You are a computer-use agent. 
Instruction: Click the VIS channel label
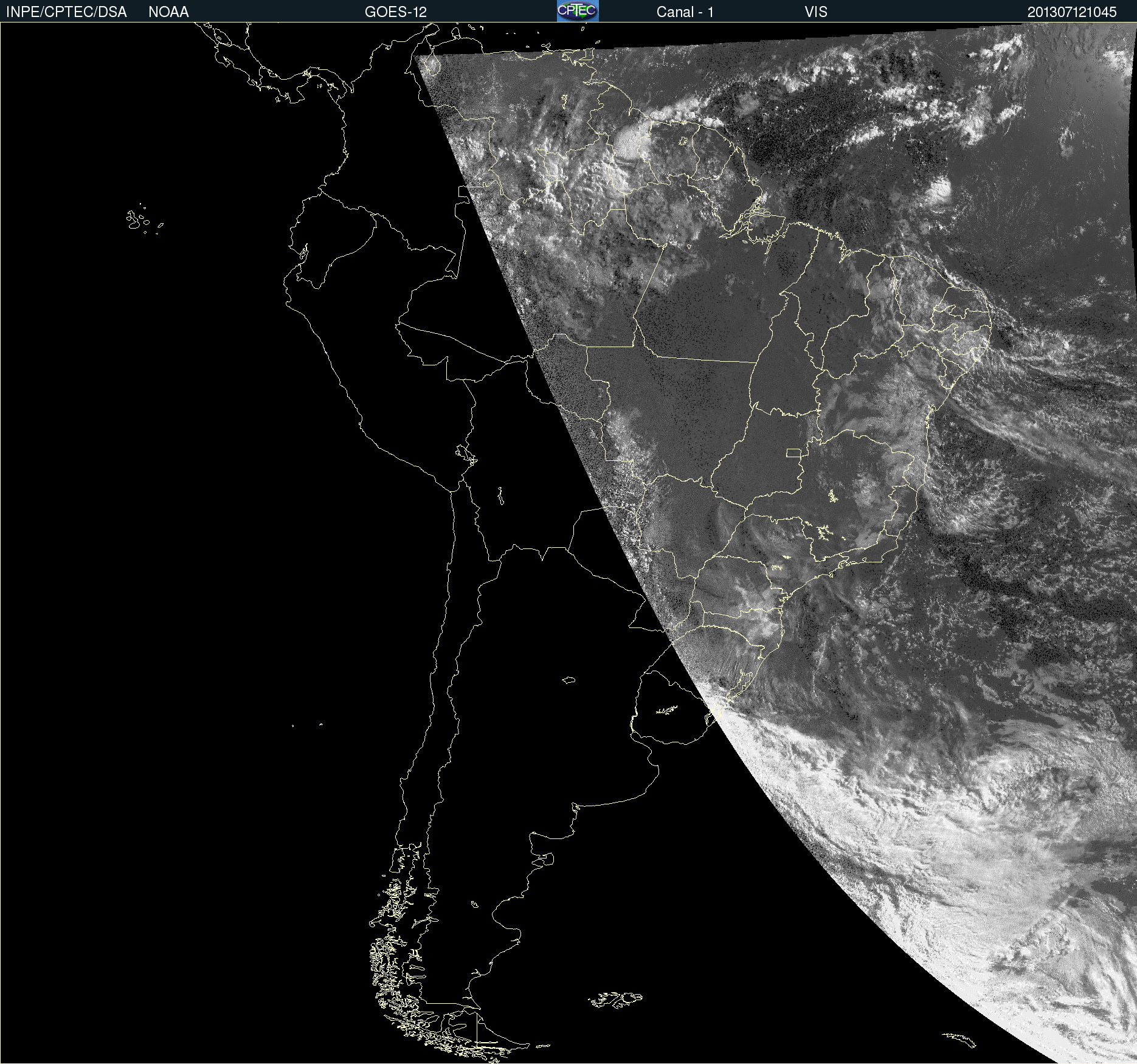point(816,12)
